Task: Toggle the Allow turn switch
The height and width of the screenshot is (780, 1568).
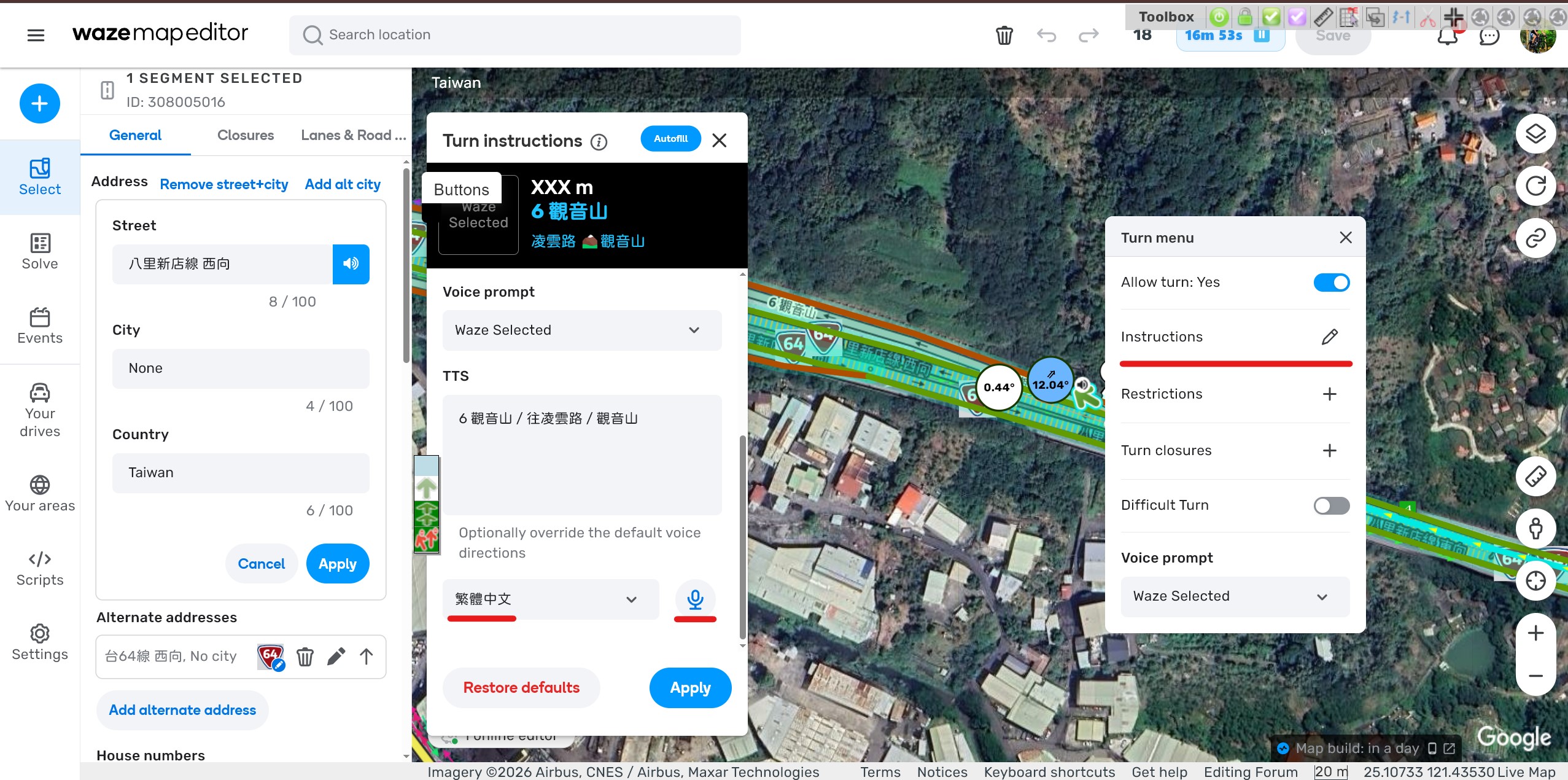Action: (1331, 283)
